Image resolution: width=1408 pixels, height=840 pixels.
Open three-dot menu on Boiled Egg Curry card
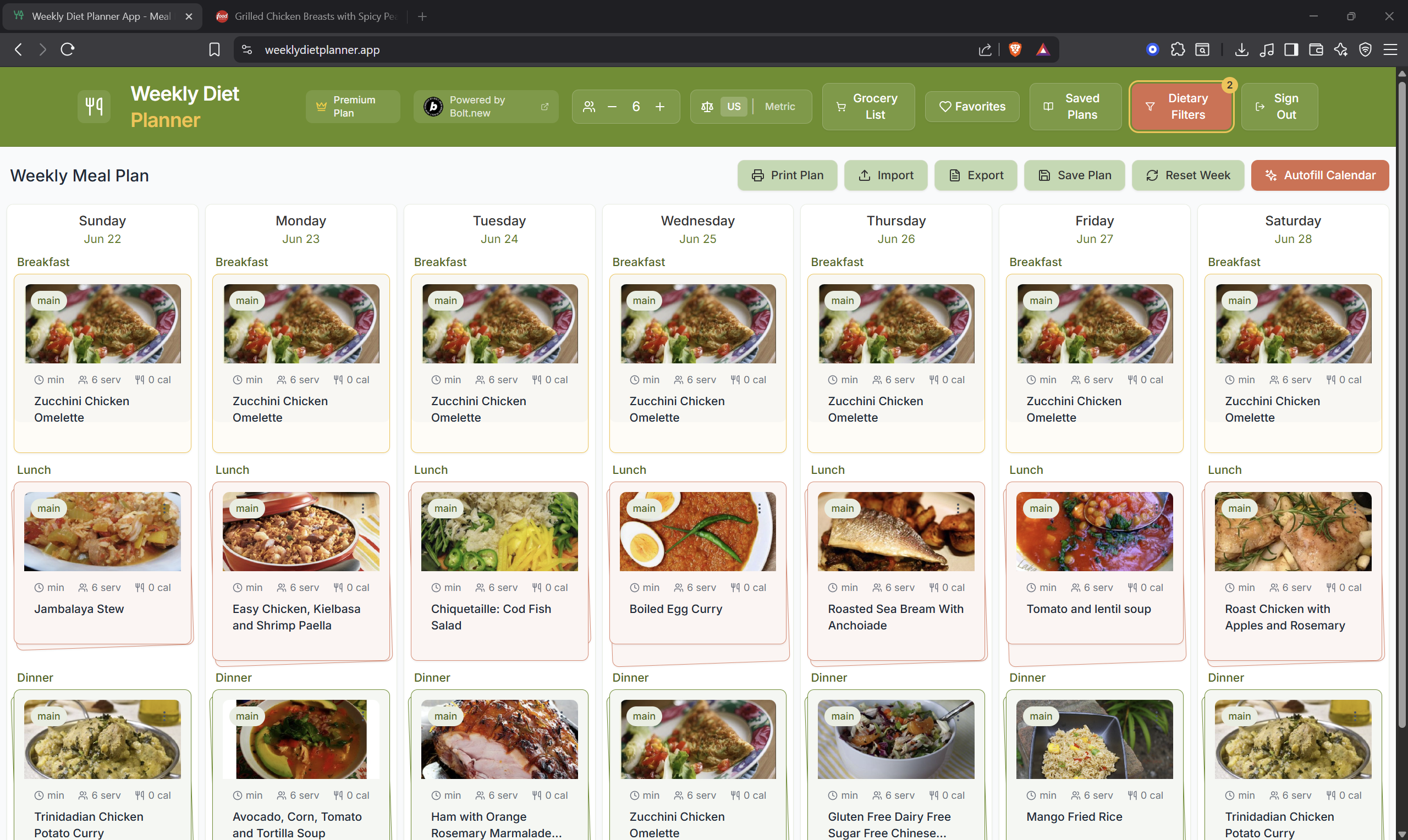click(x=759, y=509)
